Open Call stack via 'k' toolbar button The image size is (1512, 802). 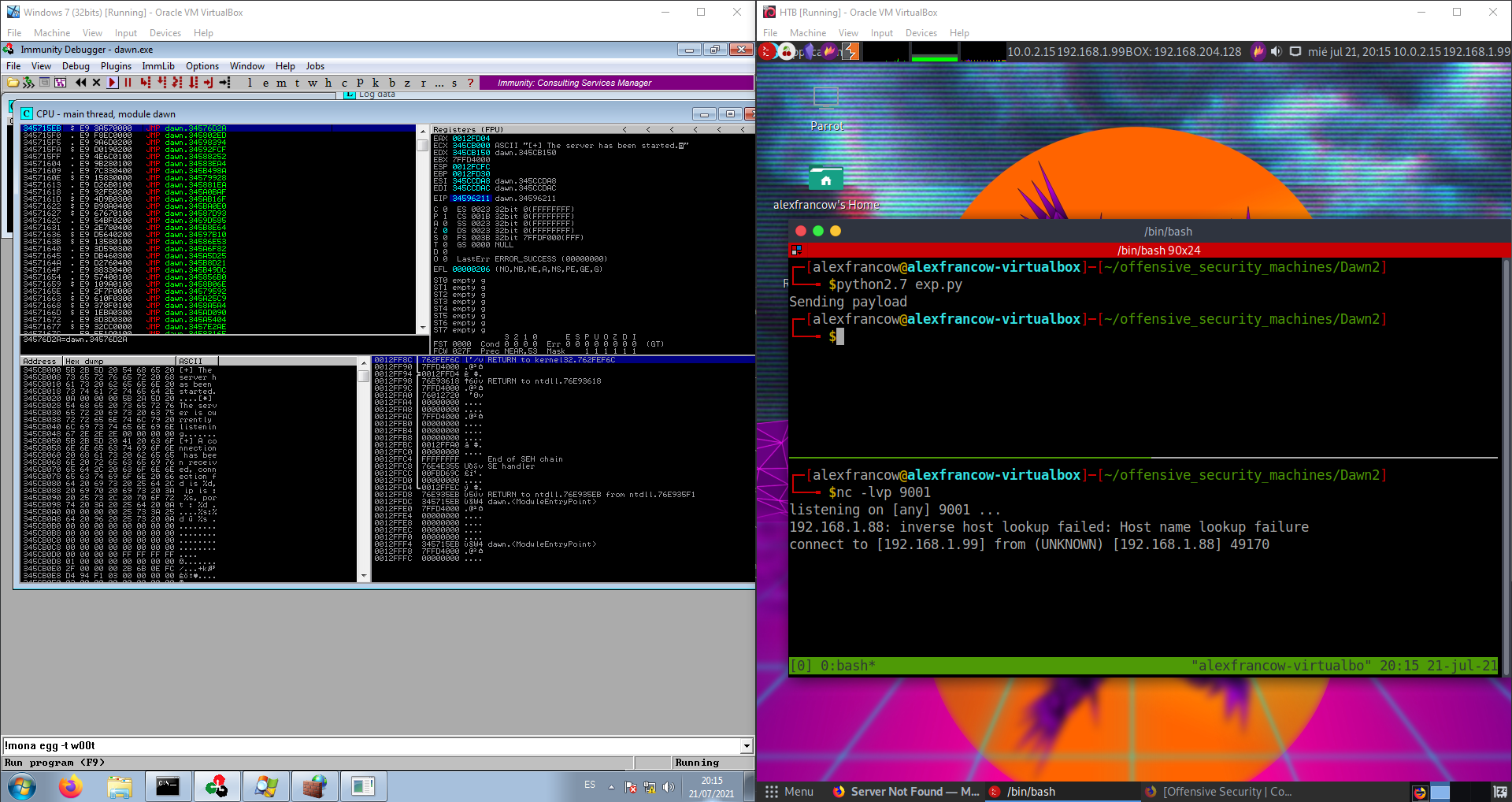(x=376, y=83)
